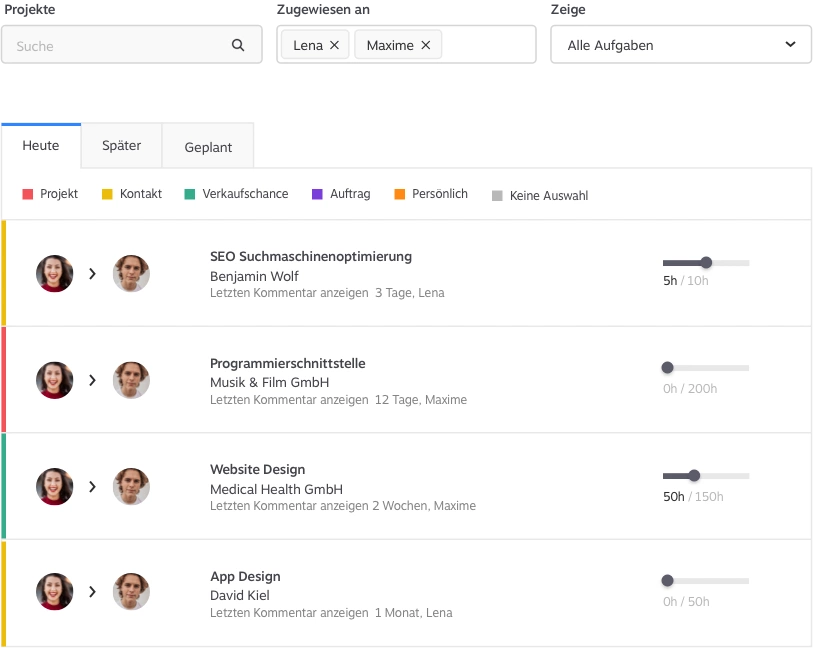Click the gray Keine Auswahl legend swatch
The height and width of the screenshot is (648, 813).
[497, 196]
